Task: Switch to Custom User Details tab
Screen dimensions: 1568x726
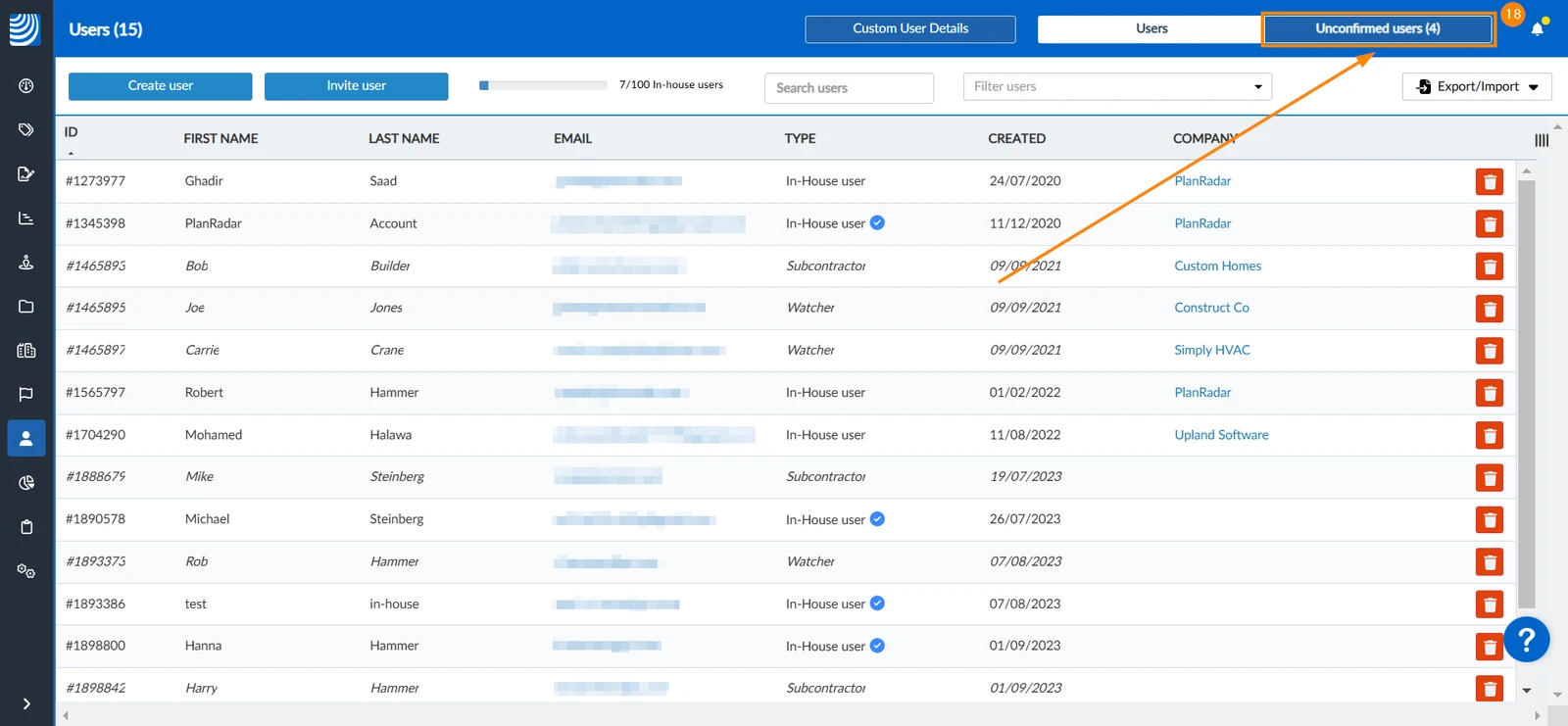Action: tap(910, 28)
